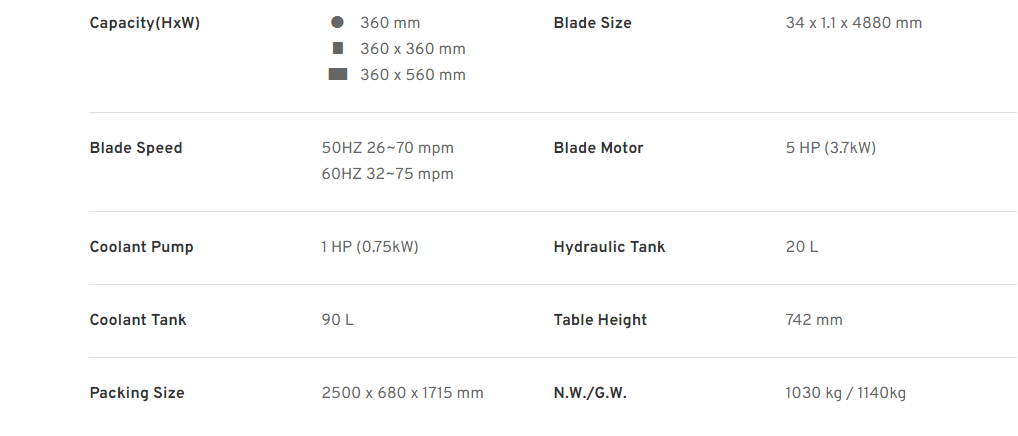Click the 60HZ 32~75 mpm speed text

click(388, 174)
